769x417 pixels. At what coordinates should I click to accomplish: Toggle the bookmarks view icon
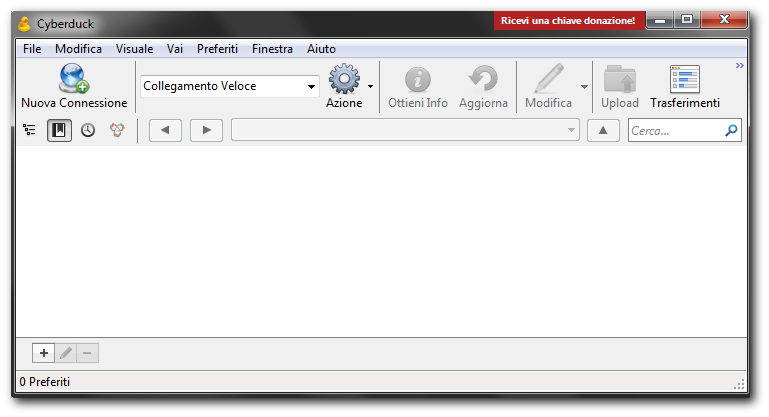(59, 130)
